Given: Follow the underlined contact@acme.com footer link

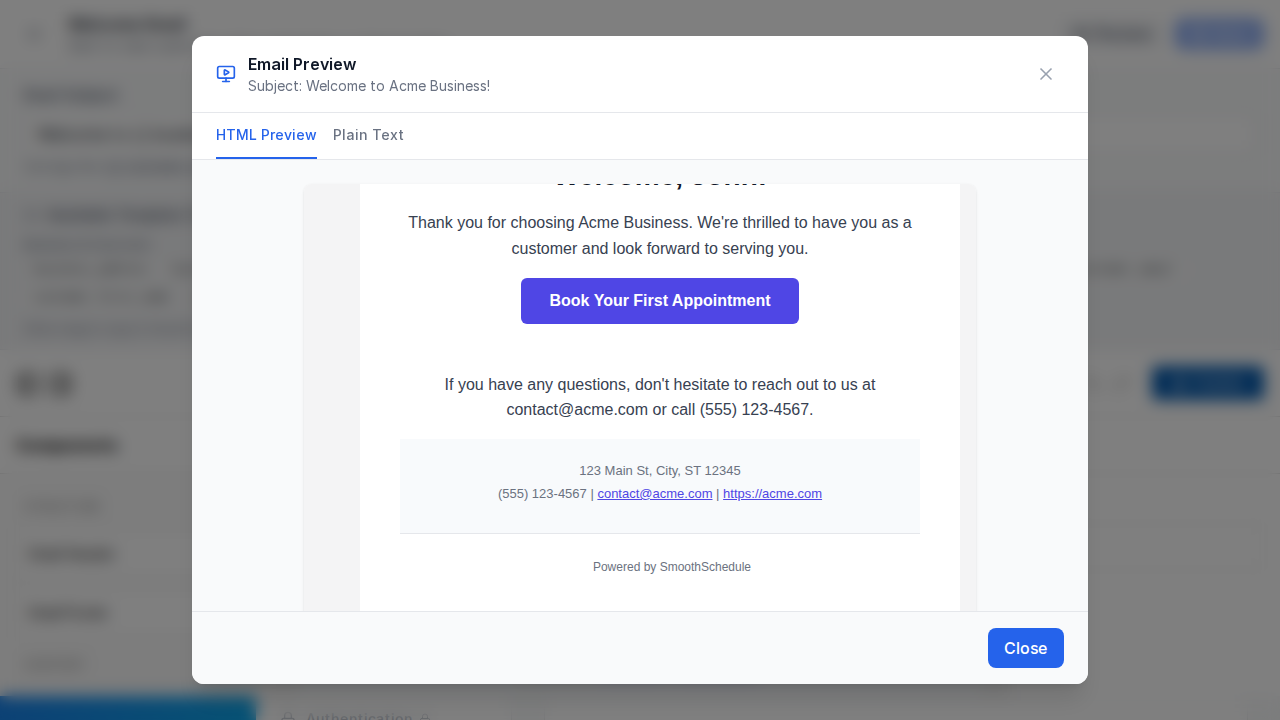Looking at the screenshot, I should coord(655,494).
